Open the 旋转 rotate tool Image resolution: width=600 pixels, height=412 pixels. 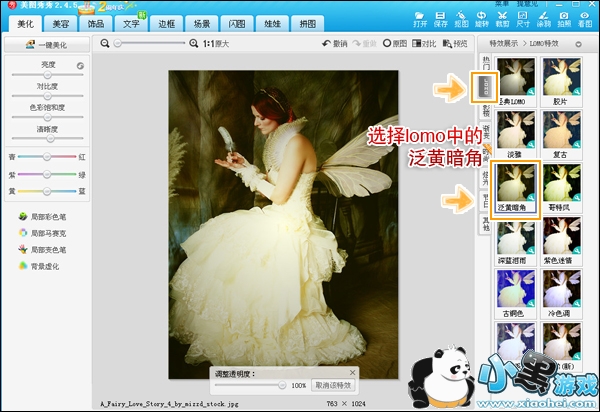pos(482,20)
